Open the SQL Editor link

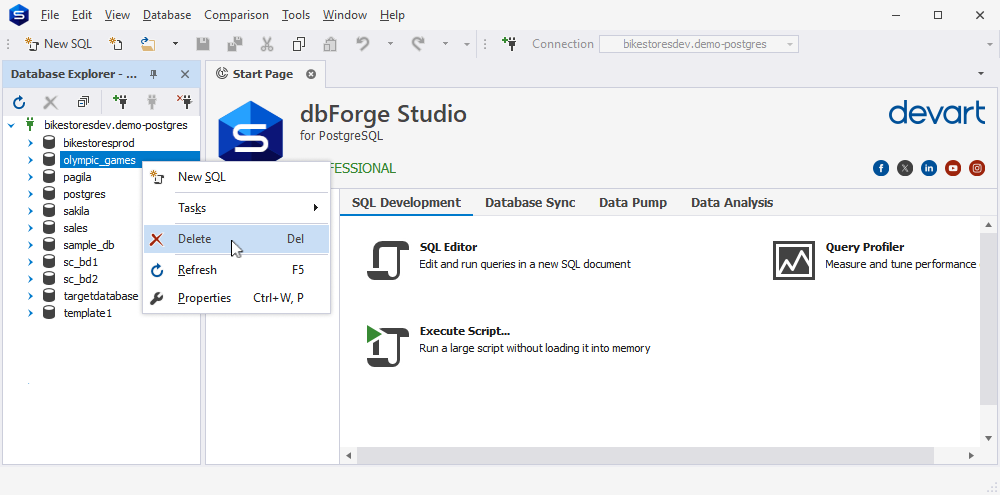448,247
